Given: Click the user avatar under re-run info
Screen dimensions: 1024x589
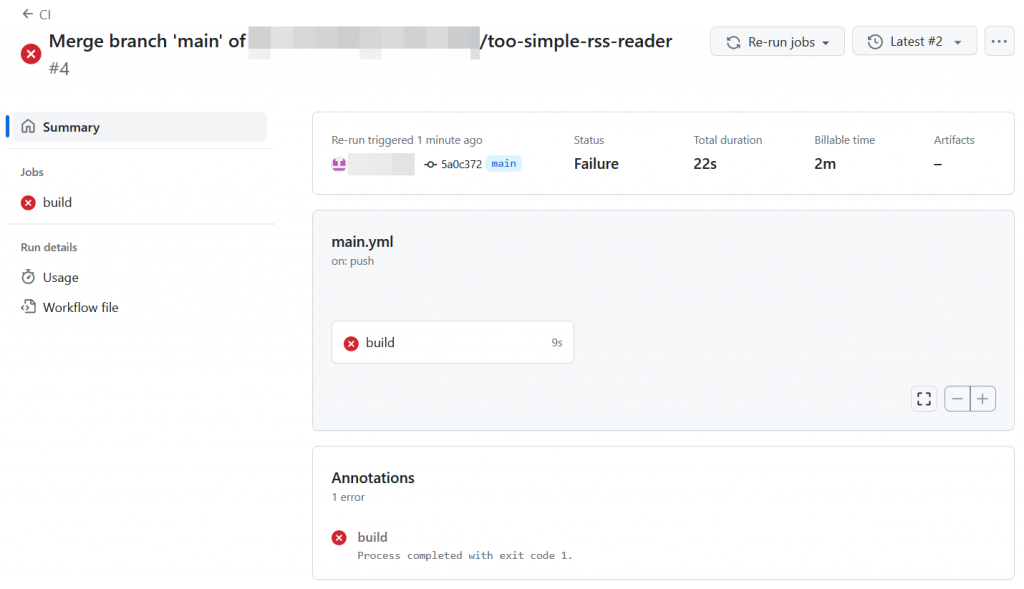Looking at the screenshot, I should pyautogui.click(x=339, y=164).
